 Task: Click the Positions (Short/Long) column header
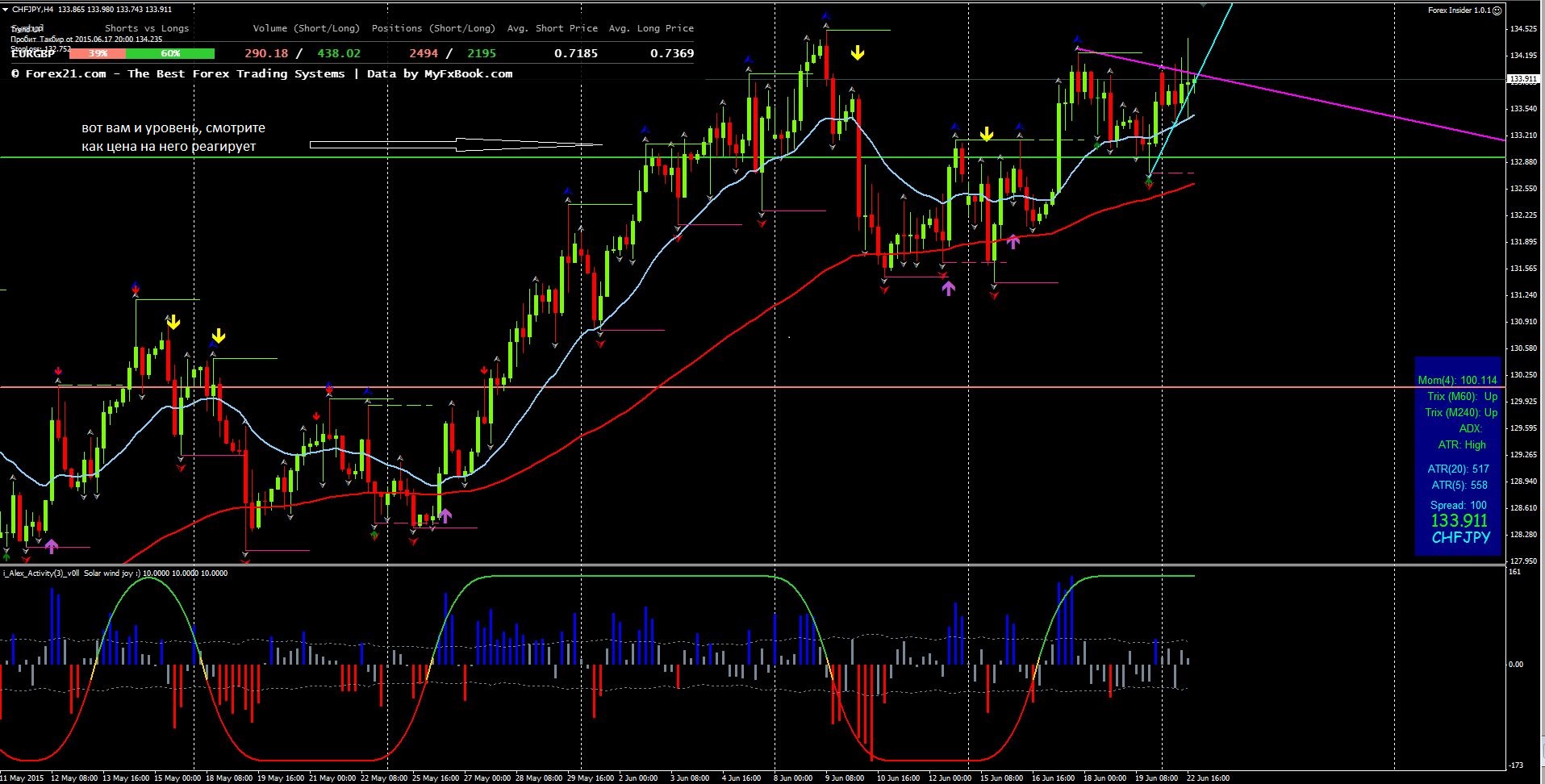[433, 28]
